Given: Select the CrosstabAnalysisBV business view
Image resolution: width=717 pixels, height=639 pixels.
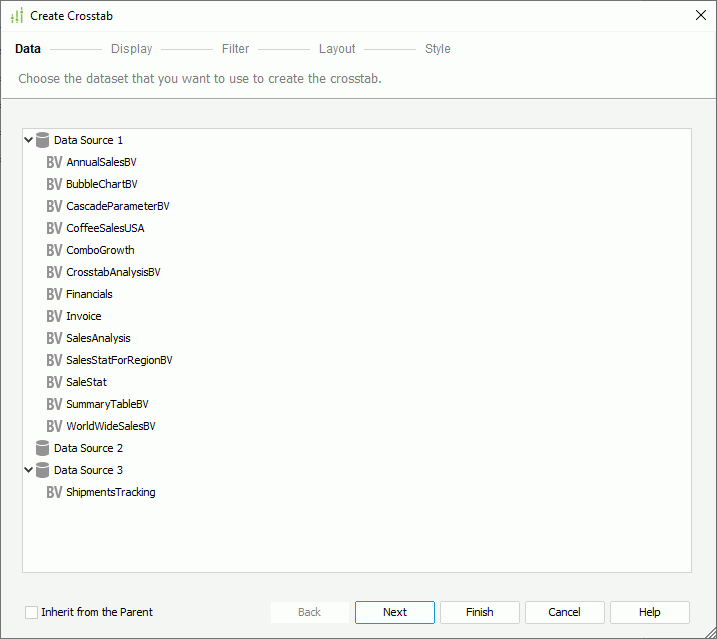Looking at the screenshot, I should [x=113, y=272].
